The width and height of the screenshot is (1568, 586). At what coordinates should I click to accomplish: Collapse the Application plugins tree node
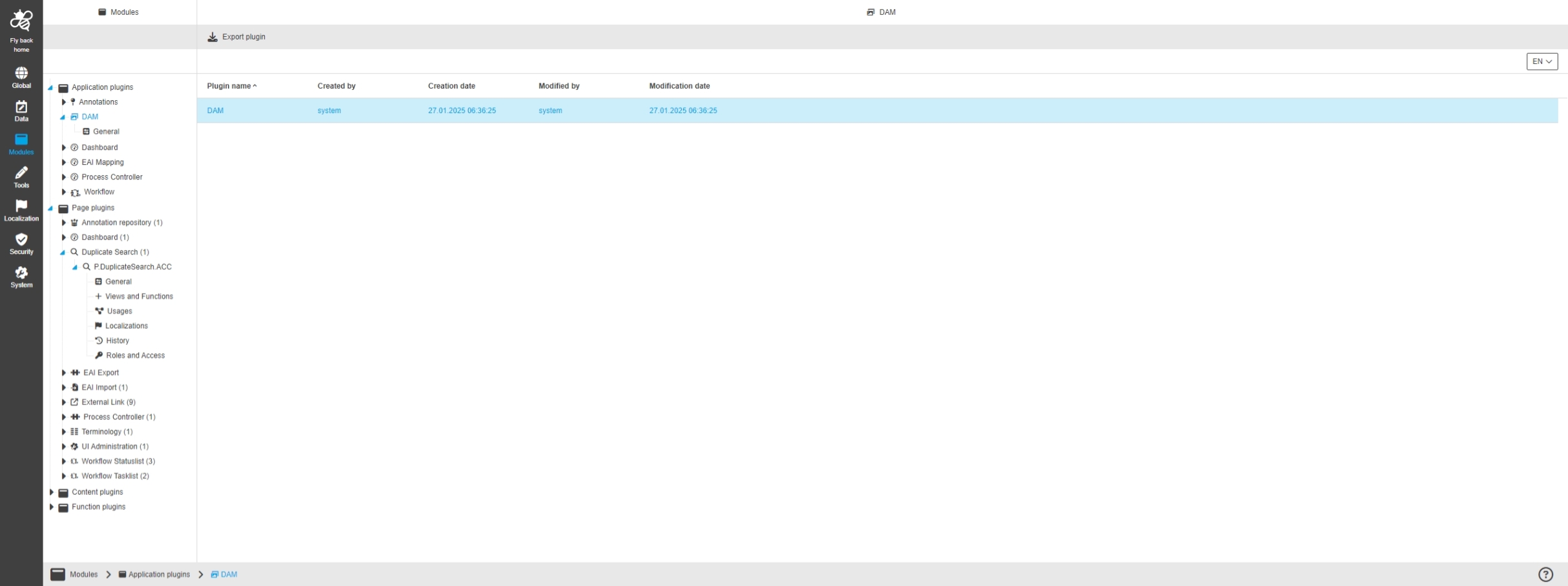(50, 87)
